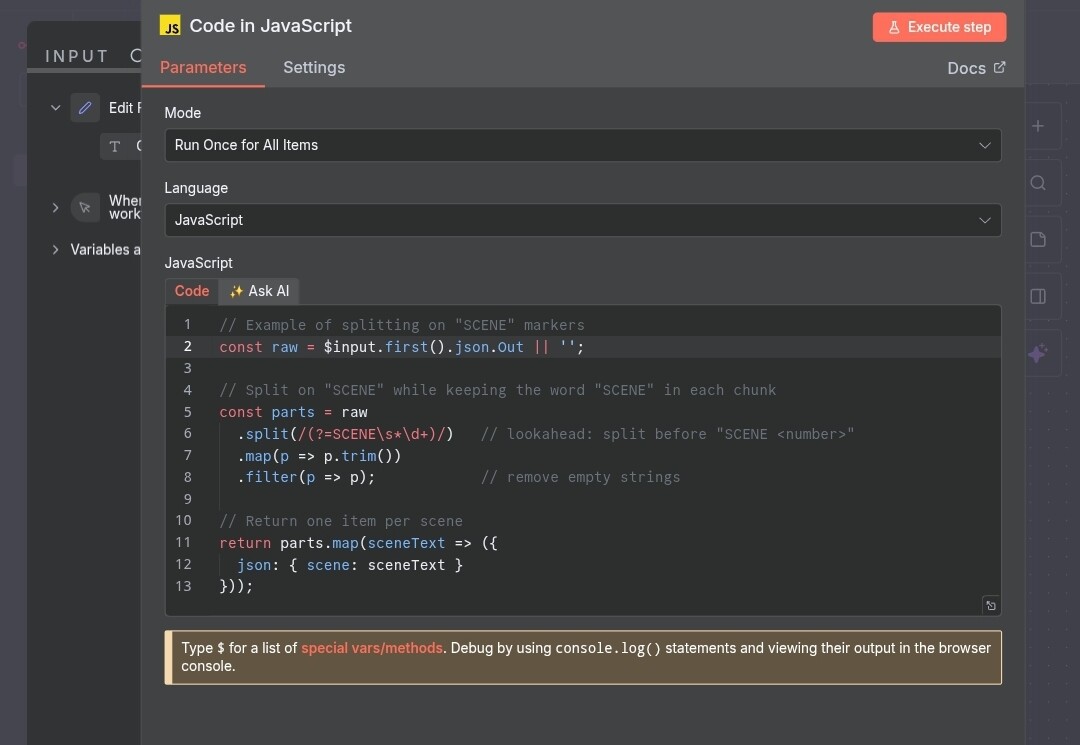Expand the Variables section
This screenshot has width=1080, height=745.
pos(56,250)
